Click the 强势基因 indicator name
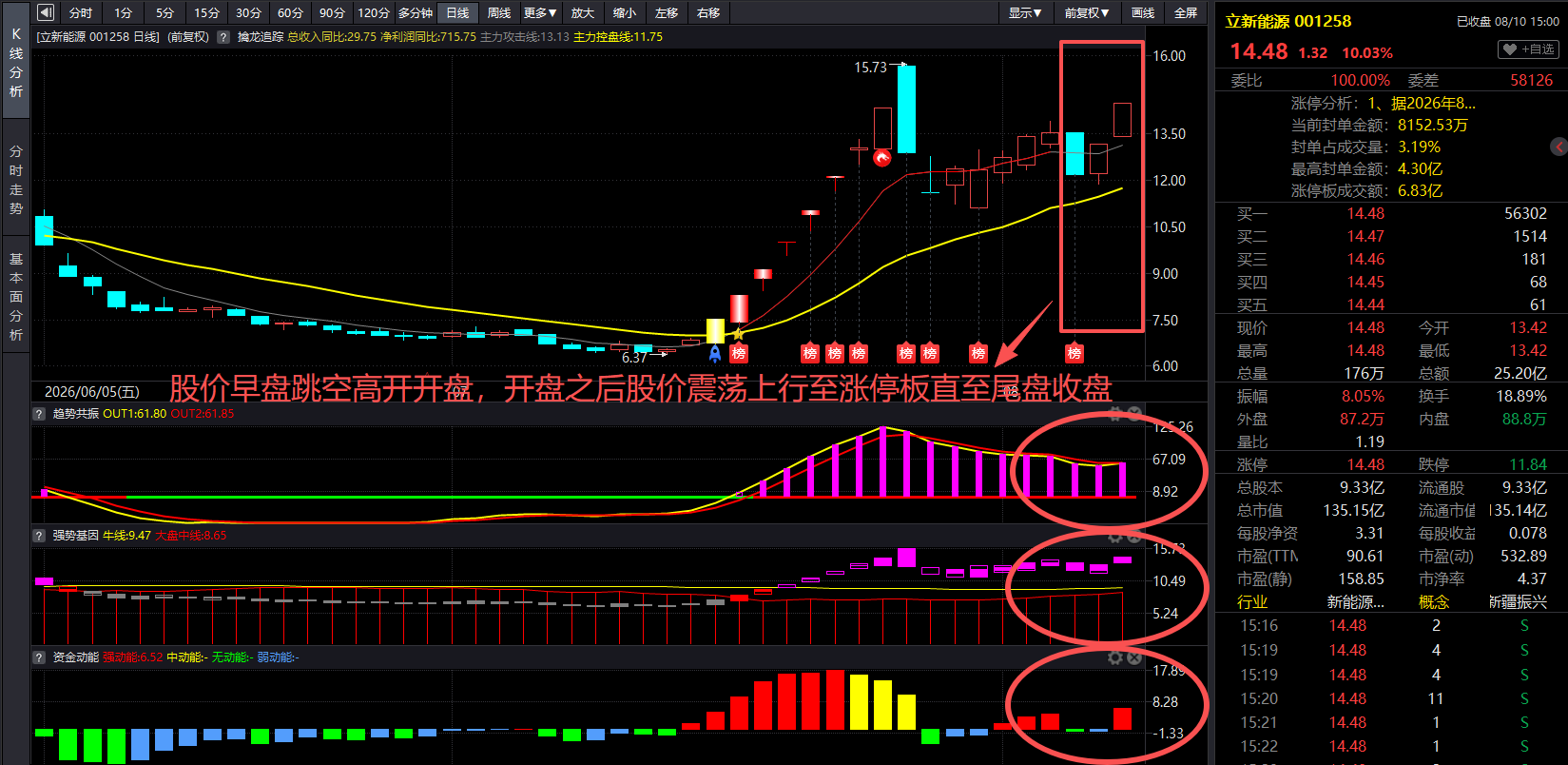The height and width of the screenshot is (765, 1568). (x=75, y=536)
